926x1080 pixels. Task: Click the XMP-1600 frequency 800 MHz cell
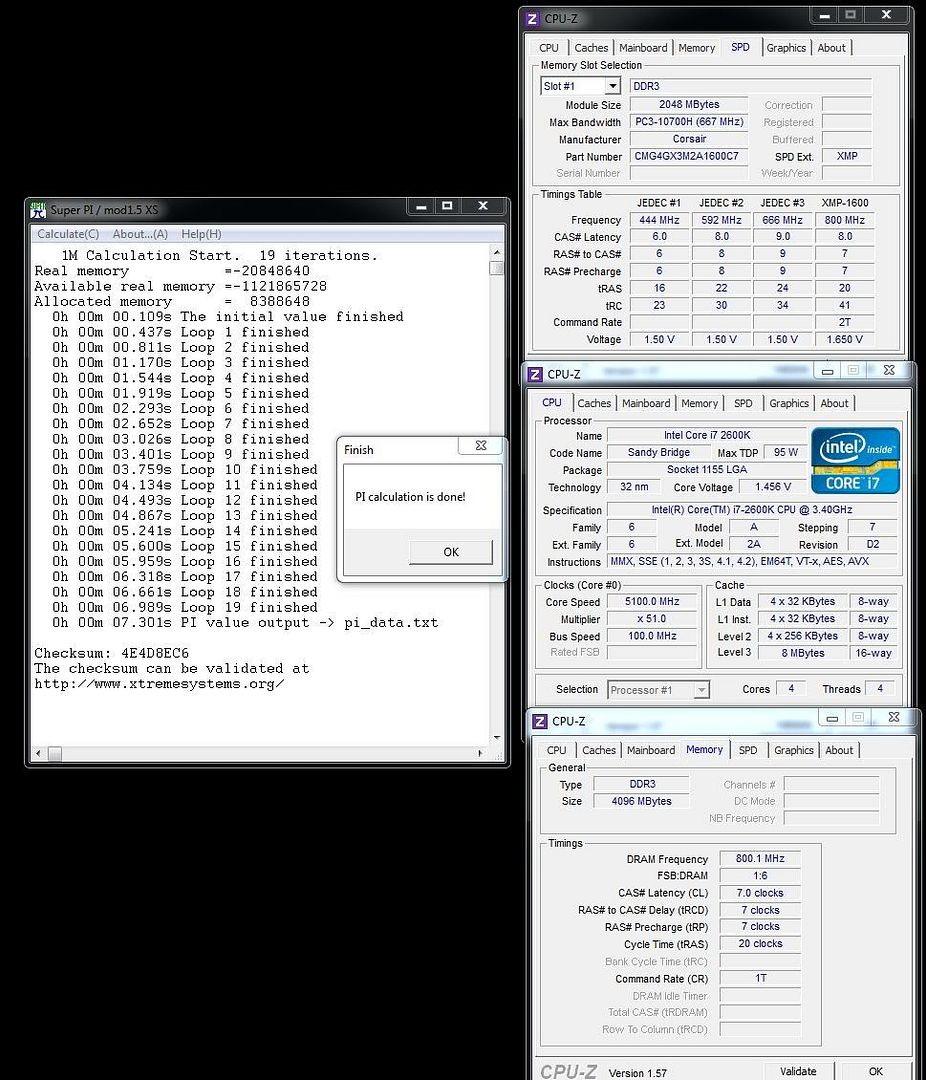click(x=845, y=220)
